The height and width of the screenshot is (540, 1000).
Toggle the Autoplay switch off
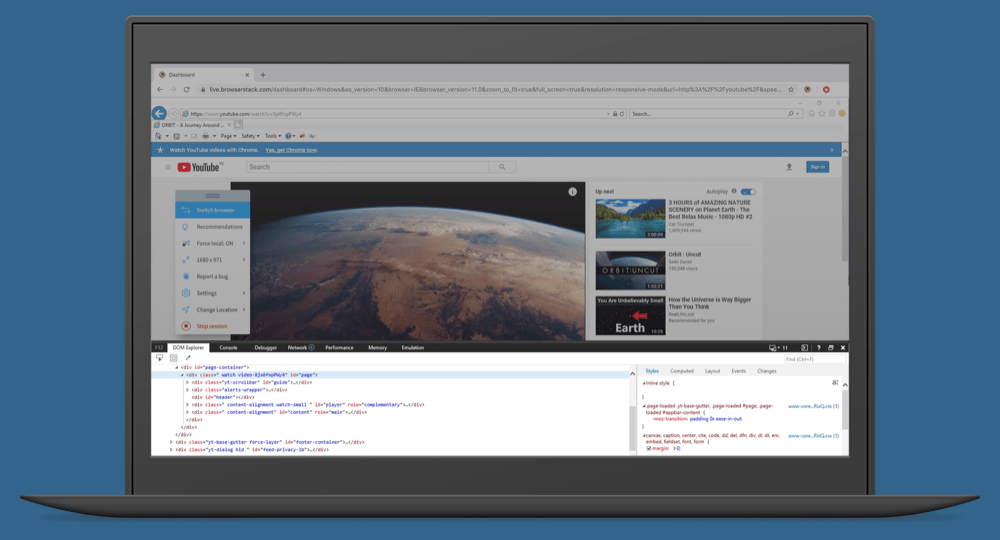point(748,191)
